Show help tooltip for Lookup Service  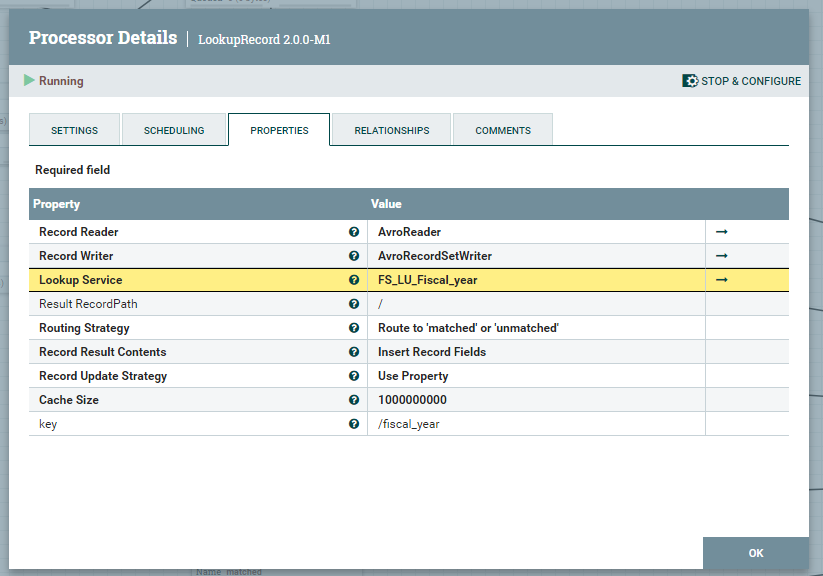point(354,279)
